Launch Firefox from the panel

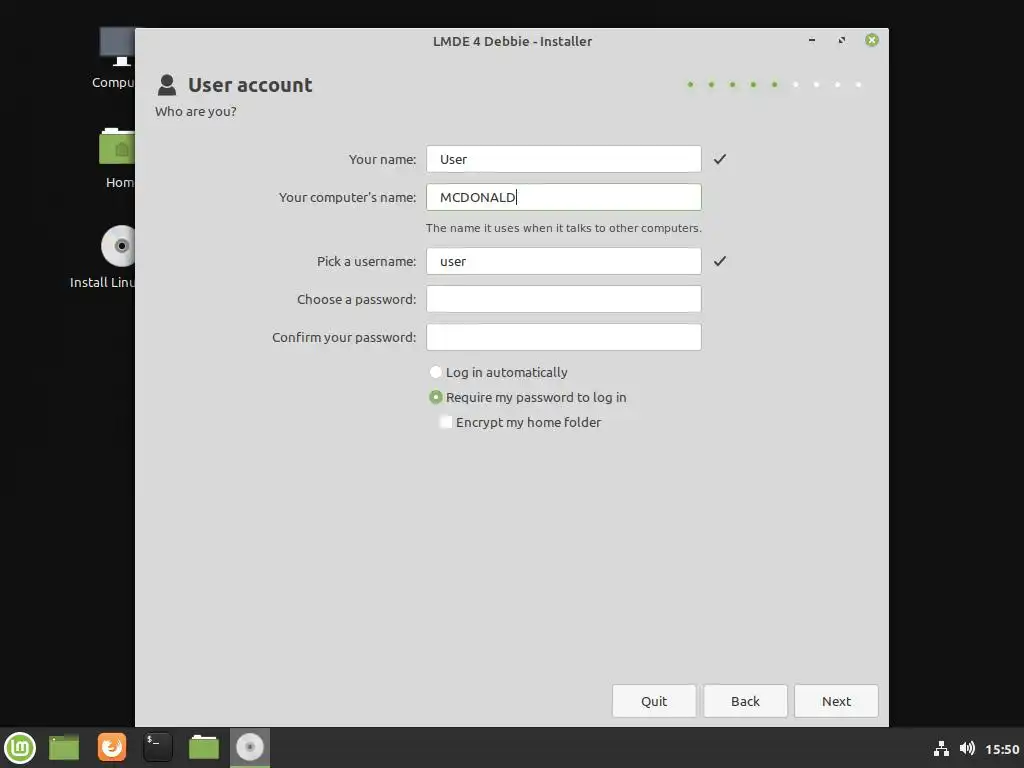click(112, 747)
